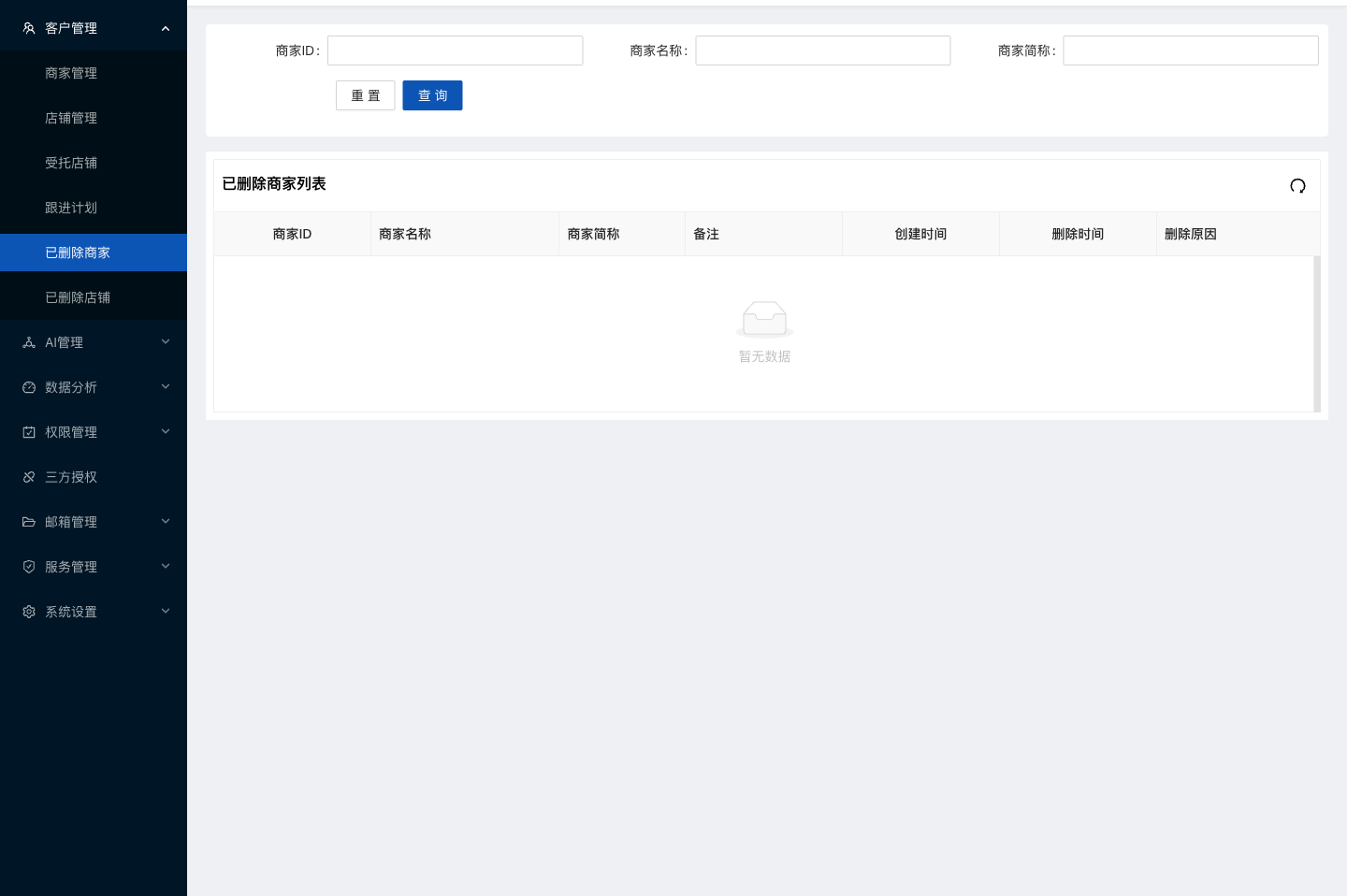Viewport: 1347px width, 896px height.
Task: Click the 备注 column header
Action: pos(763,234)
